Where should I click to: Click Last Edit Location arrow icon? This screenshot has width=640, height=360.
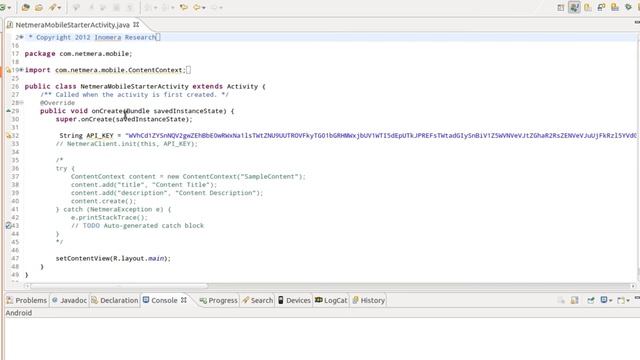point(184,7)
